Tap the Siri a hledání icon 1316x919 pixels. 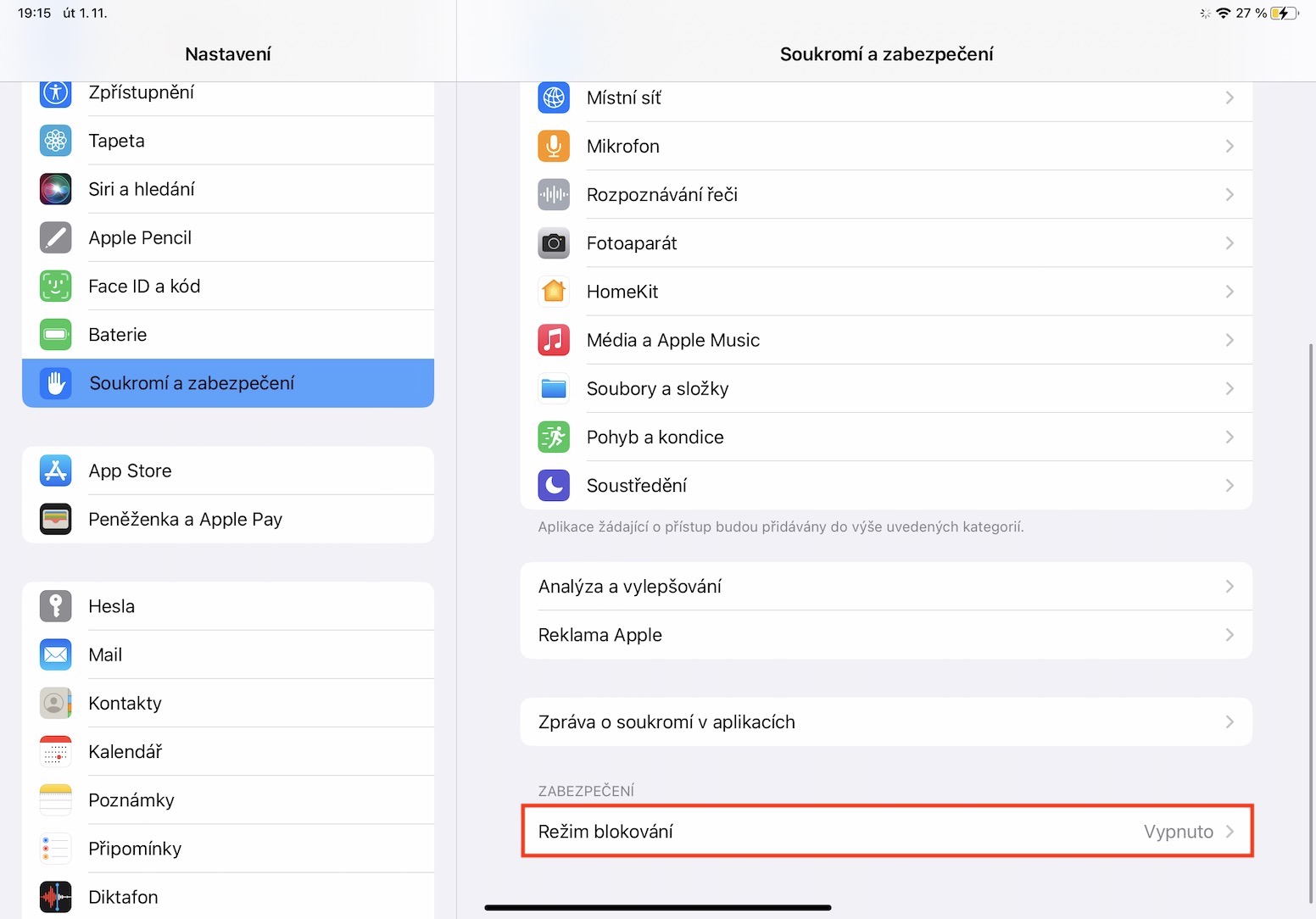[x=56, y=189]
